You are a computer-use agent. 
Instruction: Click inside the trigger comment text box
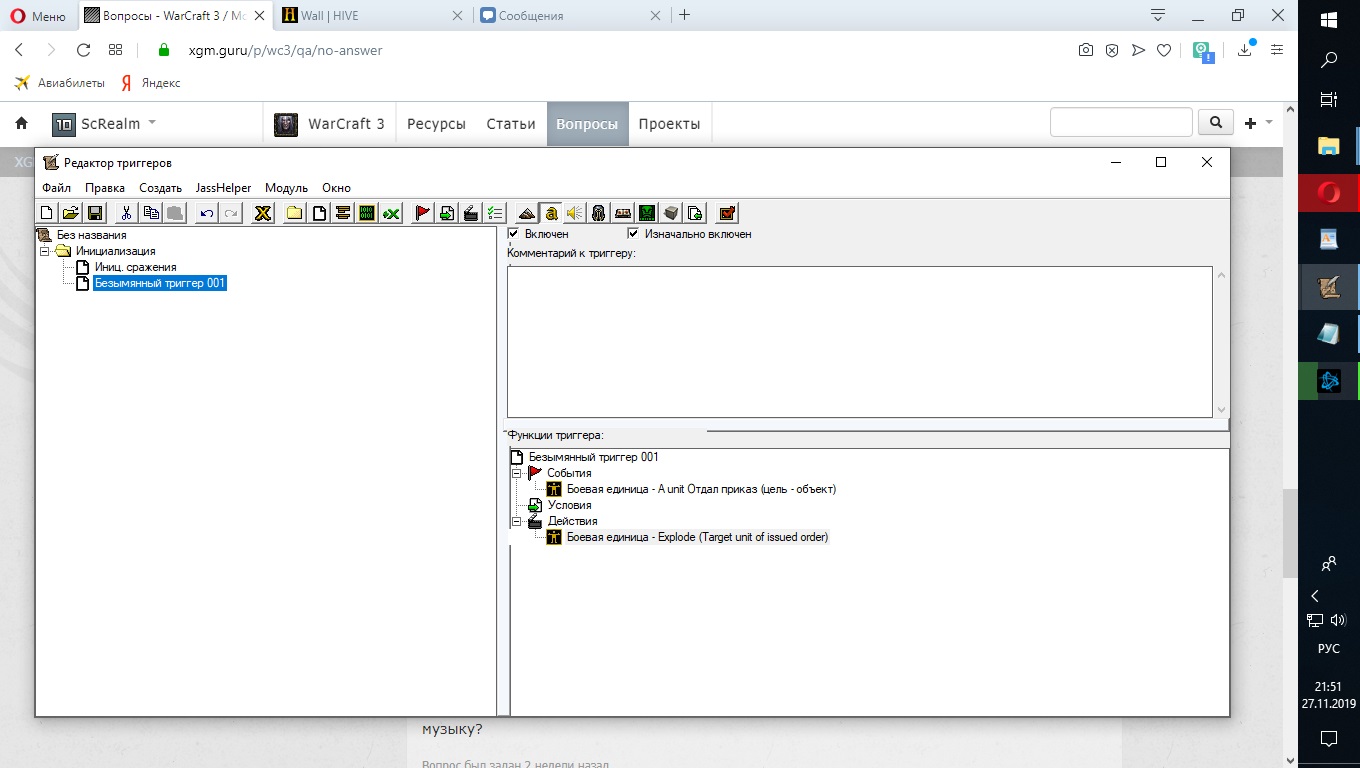pos(860,341)
